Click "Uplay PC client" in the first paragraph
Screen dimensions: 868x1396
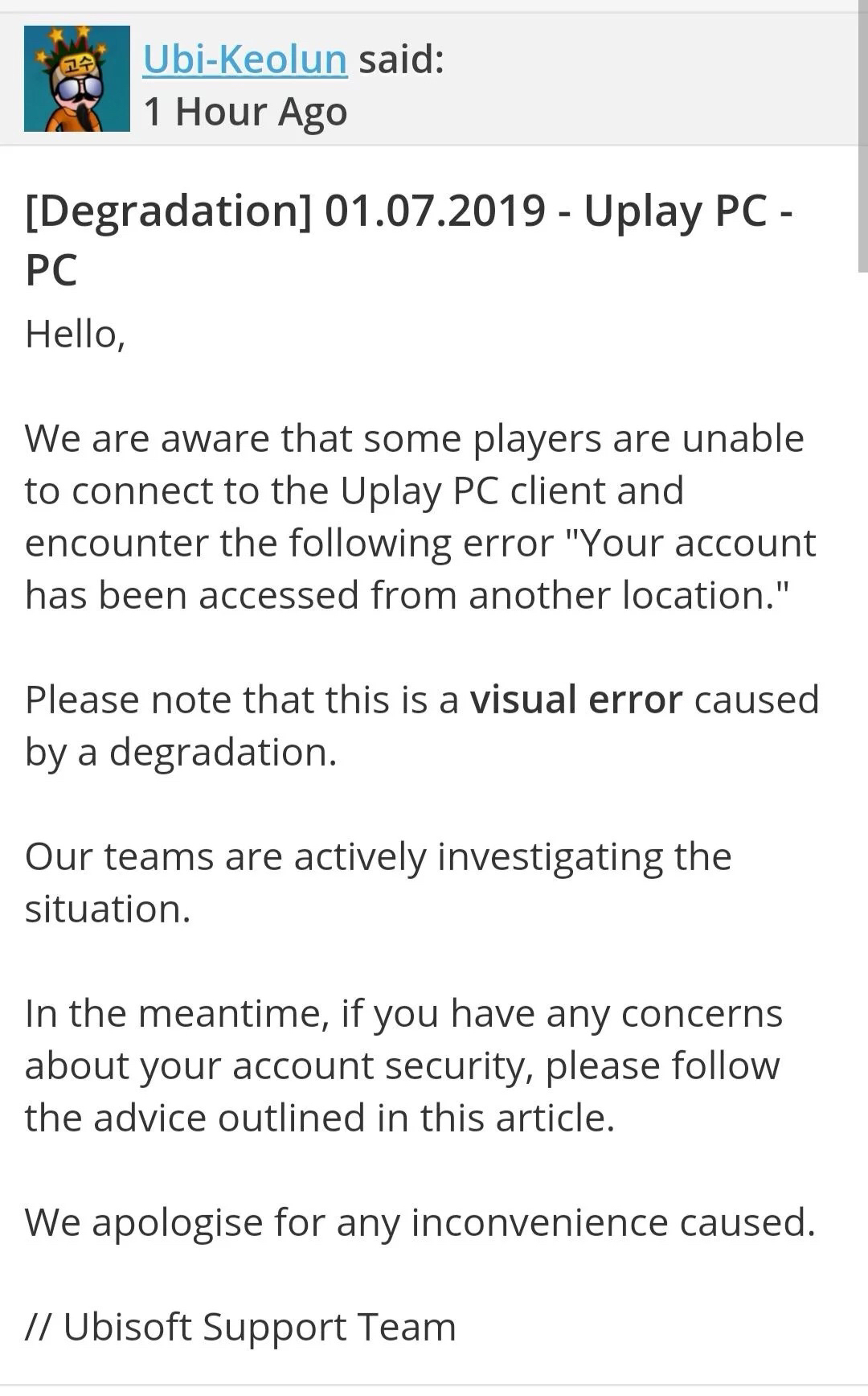point(511,491)
